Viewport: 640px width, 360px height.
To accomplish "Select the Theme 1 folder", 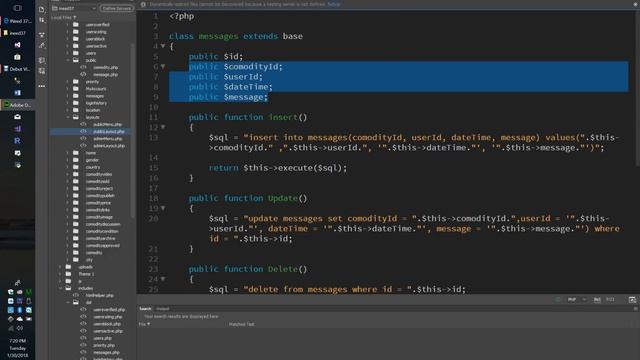I will click(x=86, y=274).
